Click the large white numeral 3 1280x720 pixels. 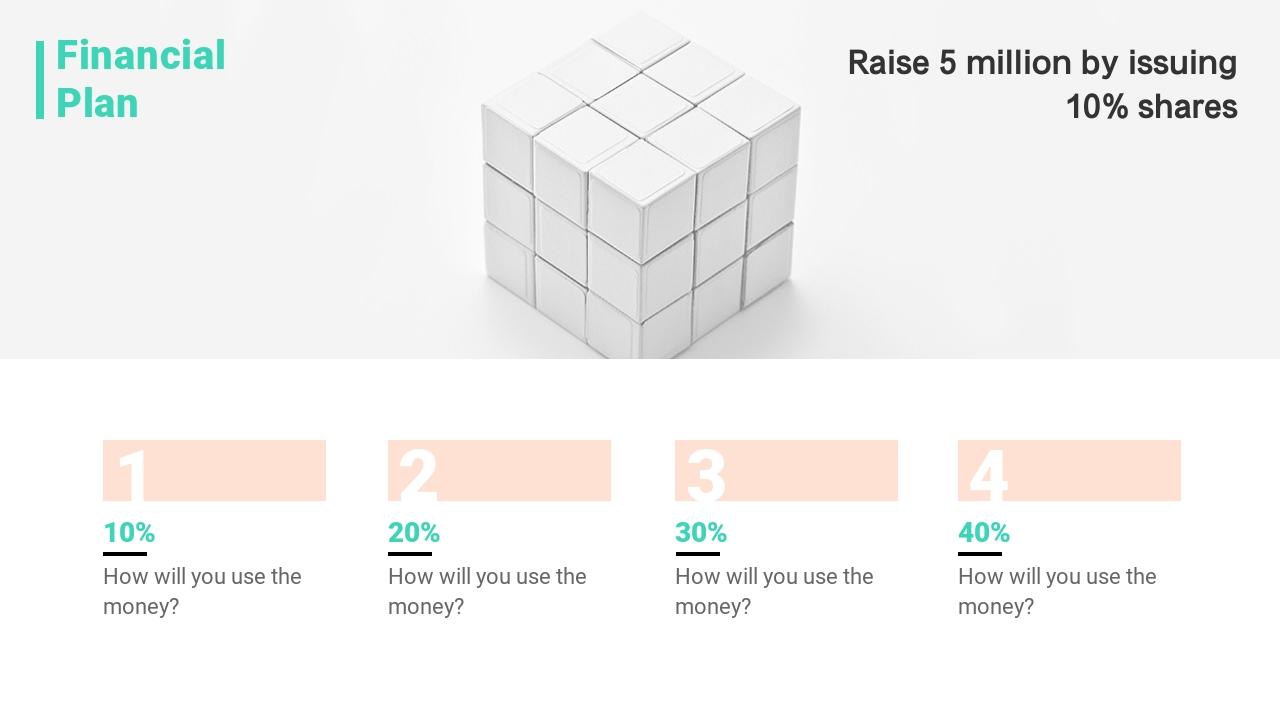point(706,476)
